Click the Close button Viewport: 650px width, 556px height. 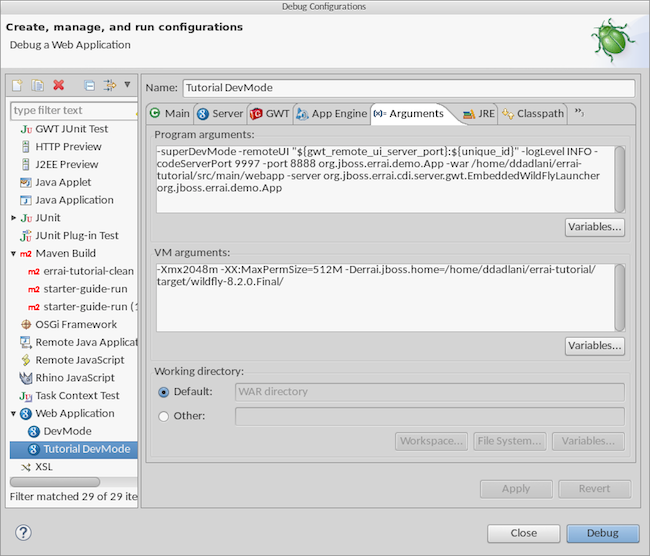[524, 533]
